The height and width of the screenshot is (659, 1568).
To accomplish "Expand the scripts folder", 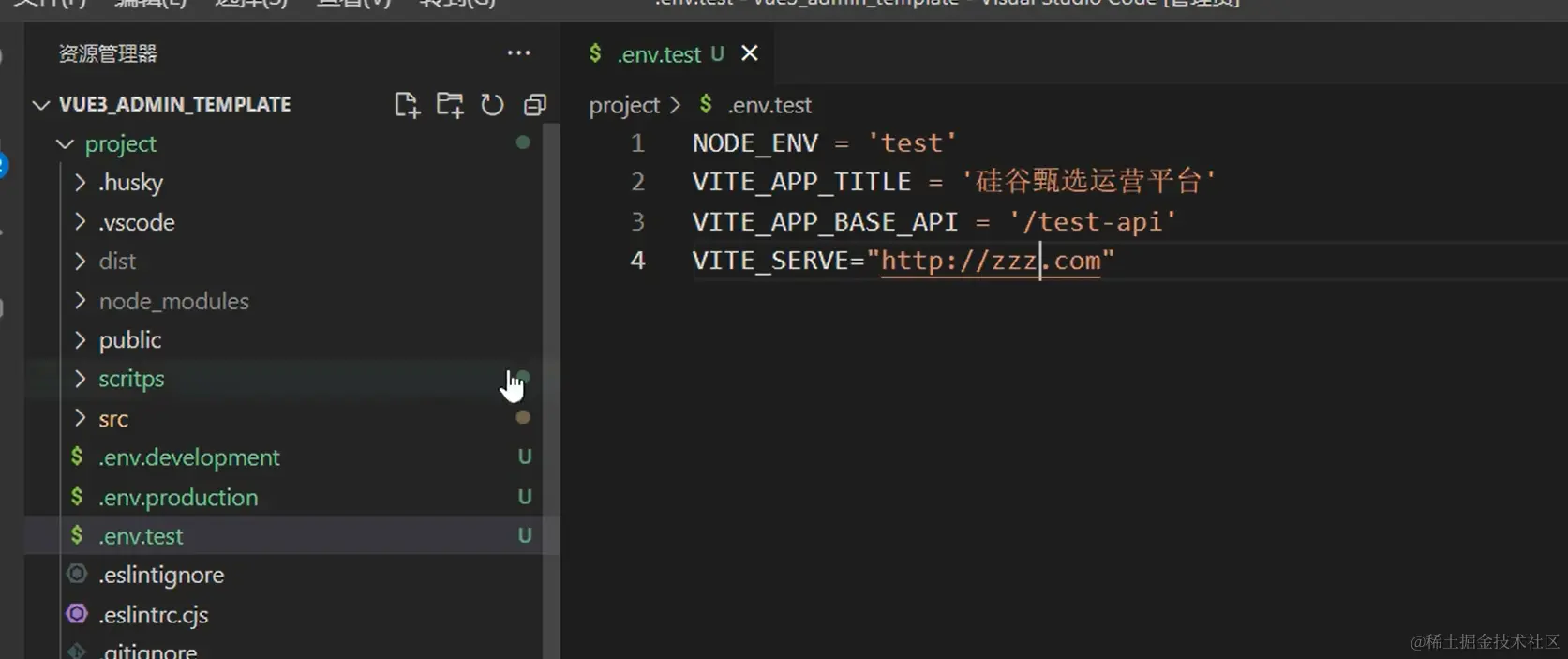I will point(81,379).
